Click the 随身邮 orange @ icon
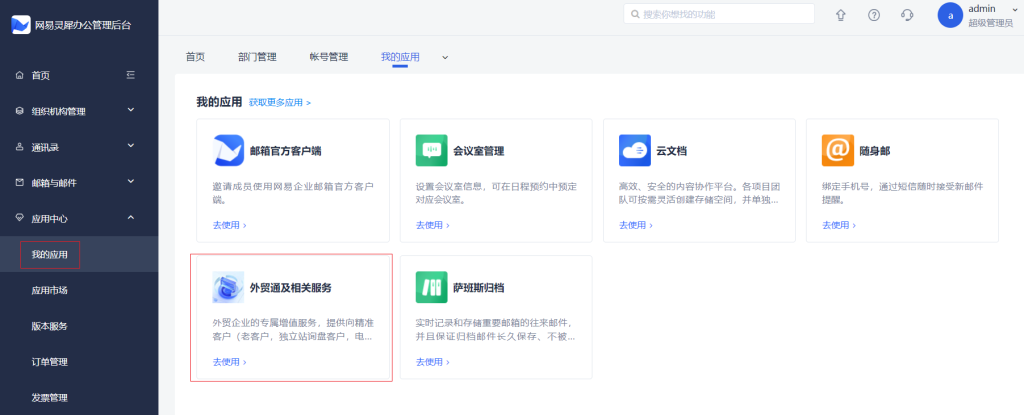Image resolution: width=1024 pixels, height=415 pixels. click(x=836, y=151)
